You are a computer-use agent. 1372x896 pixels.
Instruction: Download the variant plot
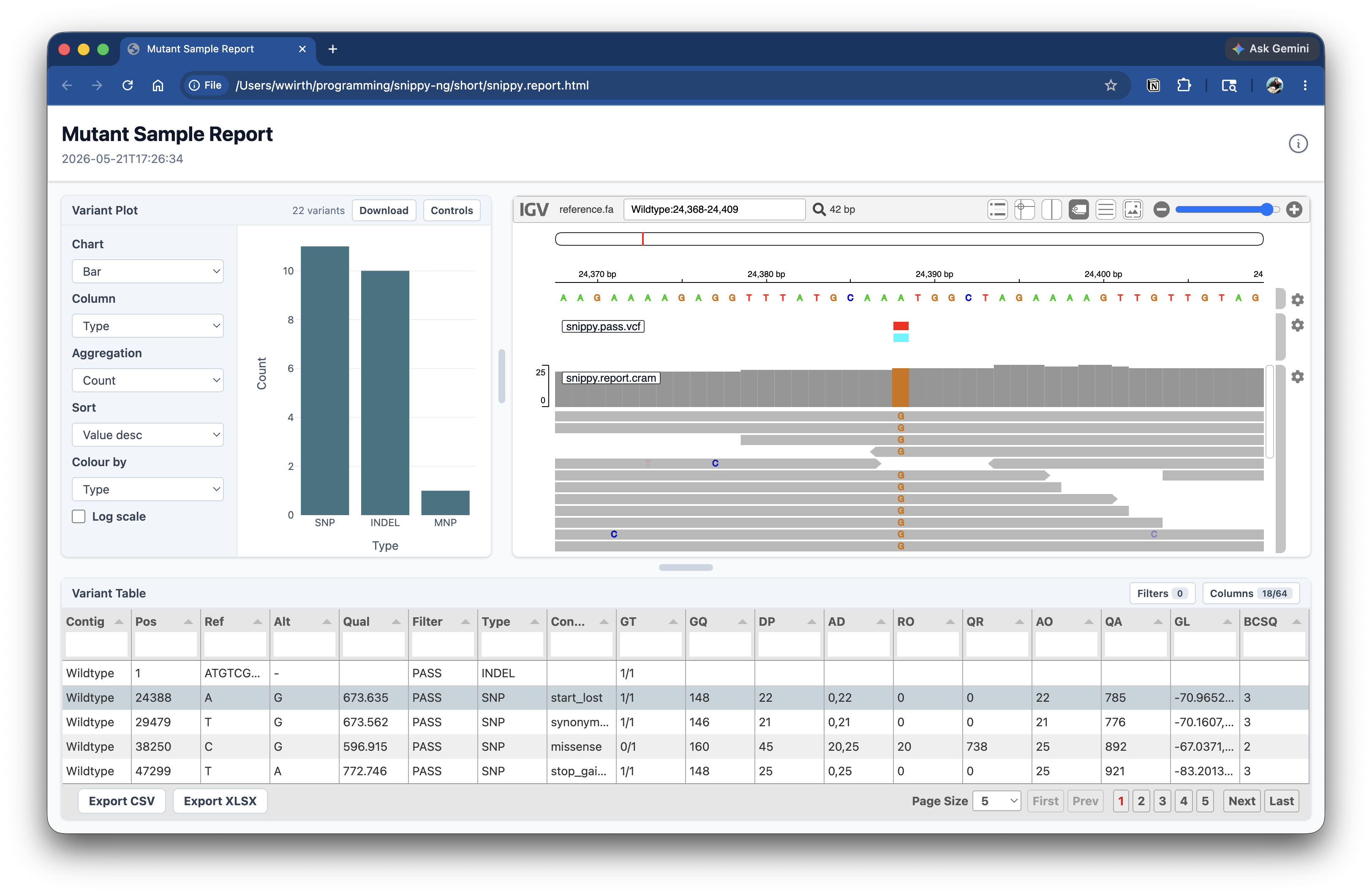tap(384, 210)
